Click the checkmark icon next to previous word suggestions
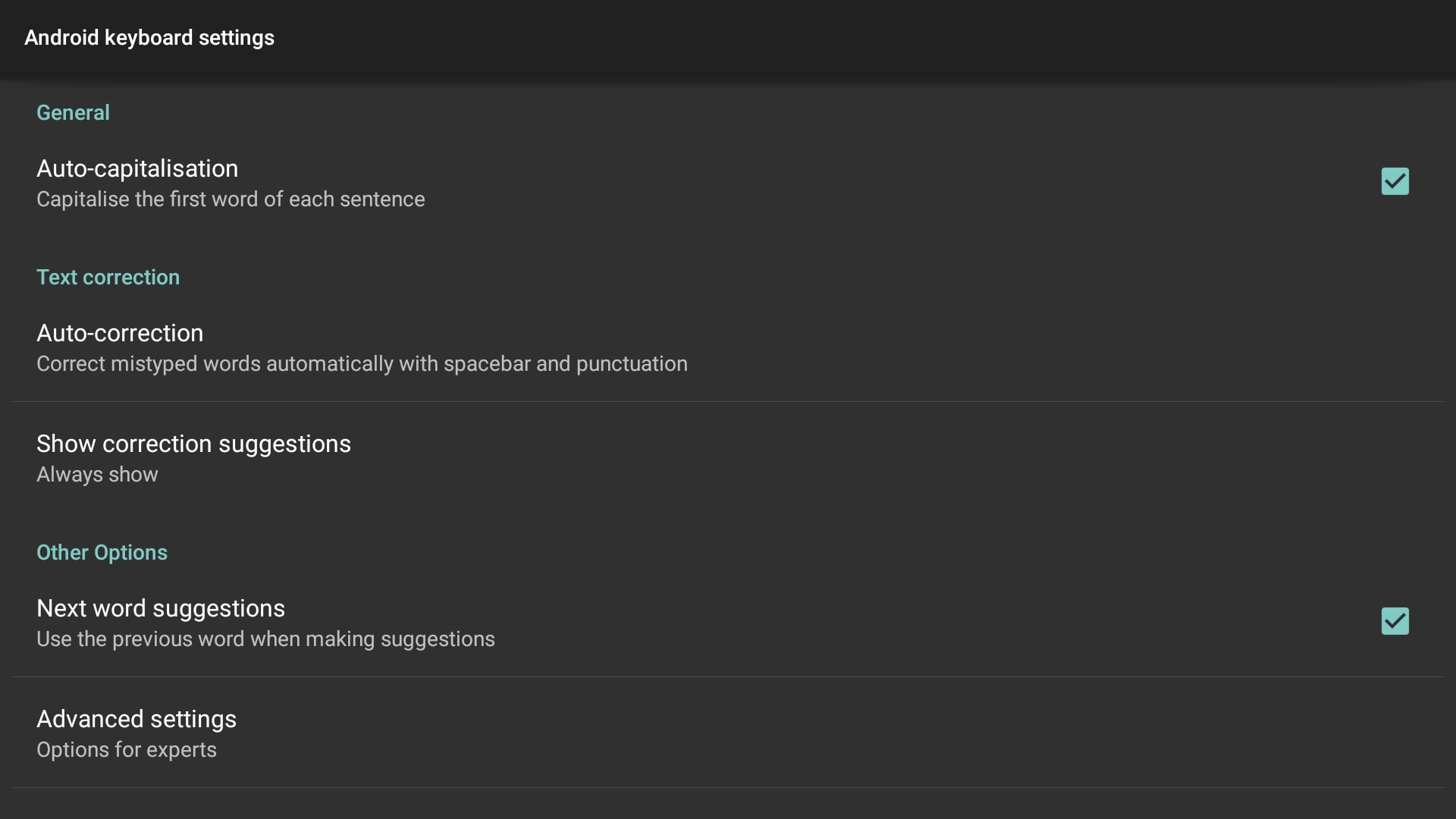 pos(1395,621)
